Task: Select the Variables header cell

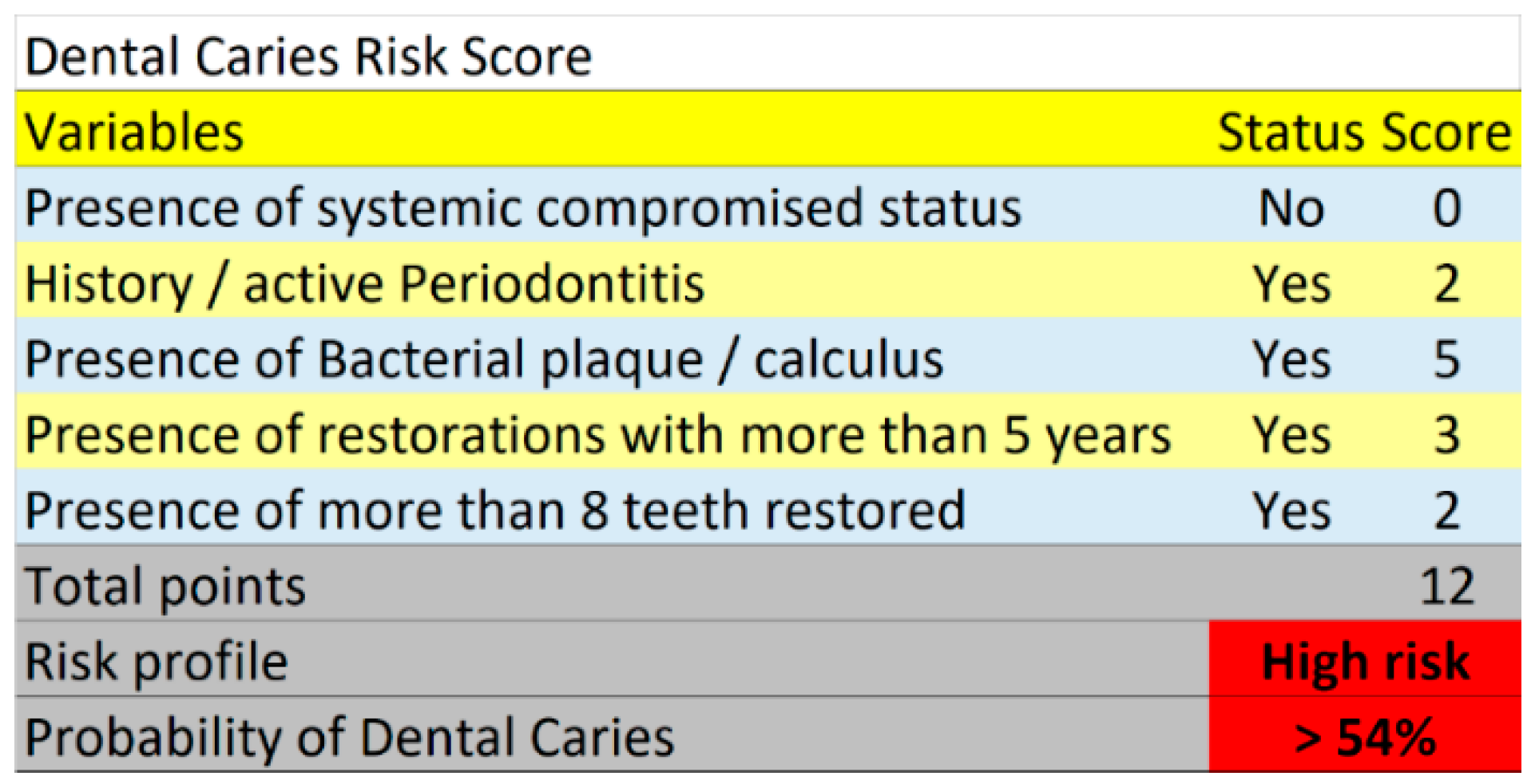Action: (x=134, y=132)
